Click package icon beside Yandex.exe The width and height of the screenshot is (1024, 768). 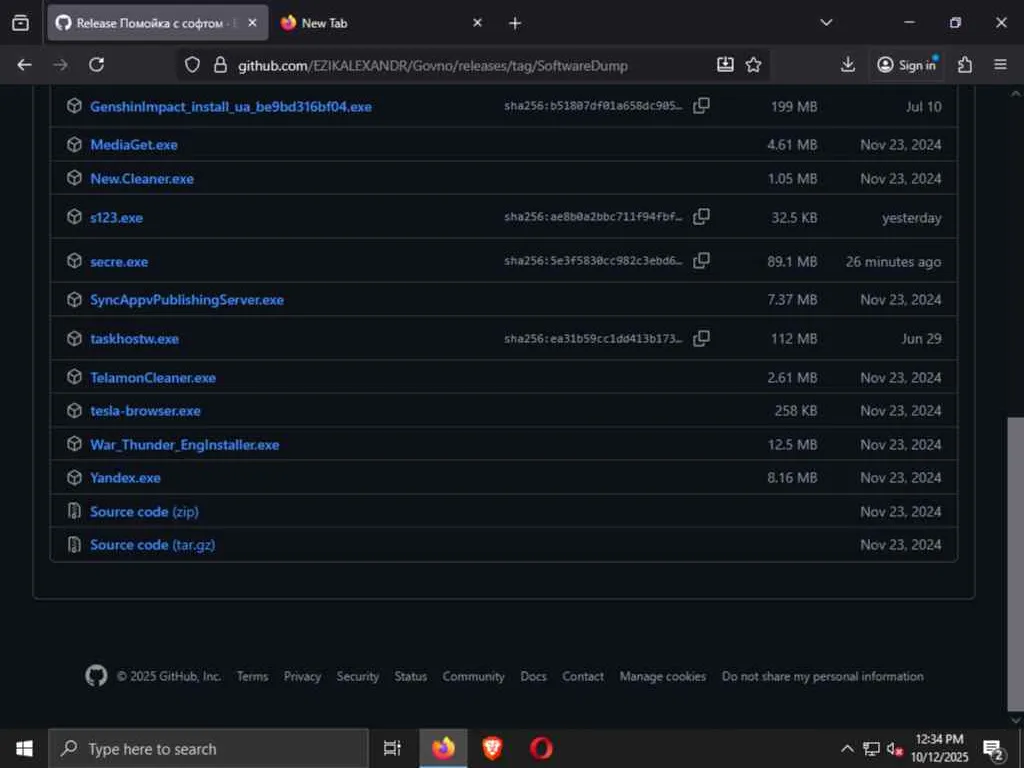coord(74,477)
